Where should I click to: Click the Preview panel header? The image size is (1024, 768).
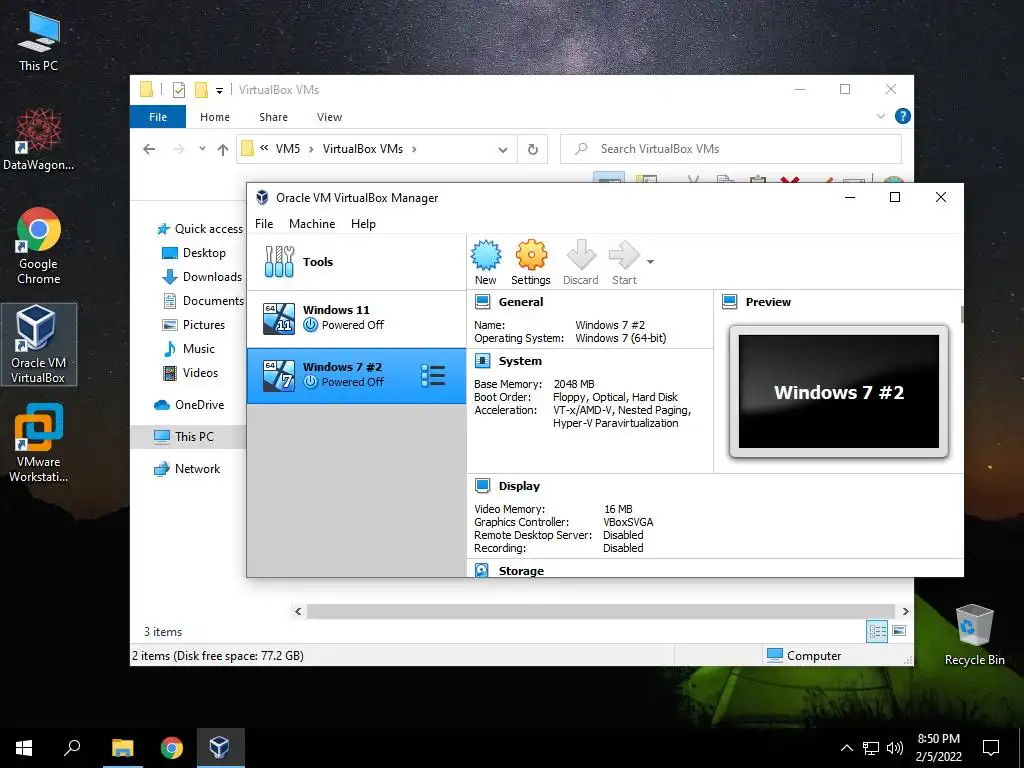coord(768,302)
